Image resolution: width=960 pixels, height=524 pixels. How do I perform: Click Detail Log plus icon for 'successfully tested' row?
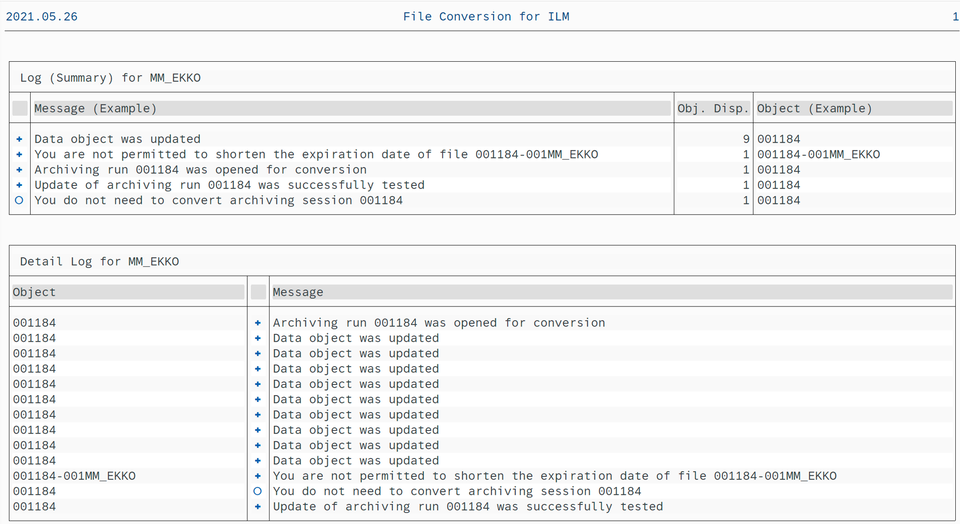click(258, 507)
